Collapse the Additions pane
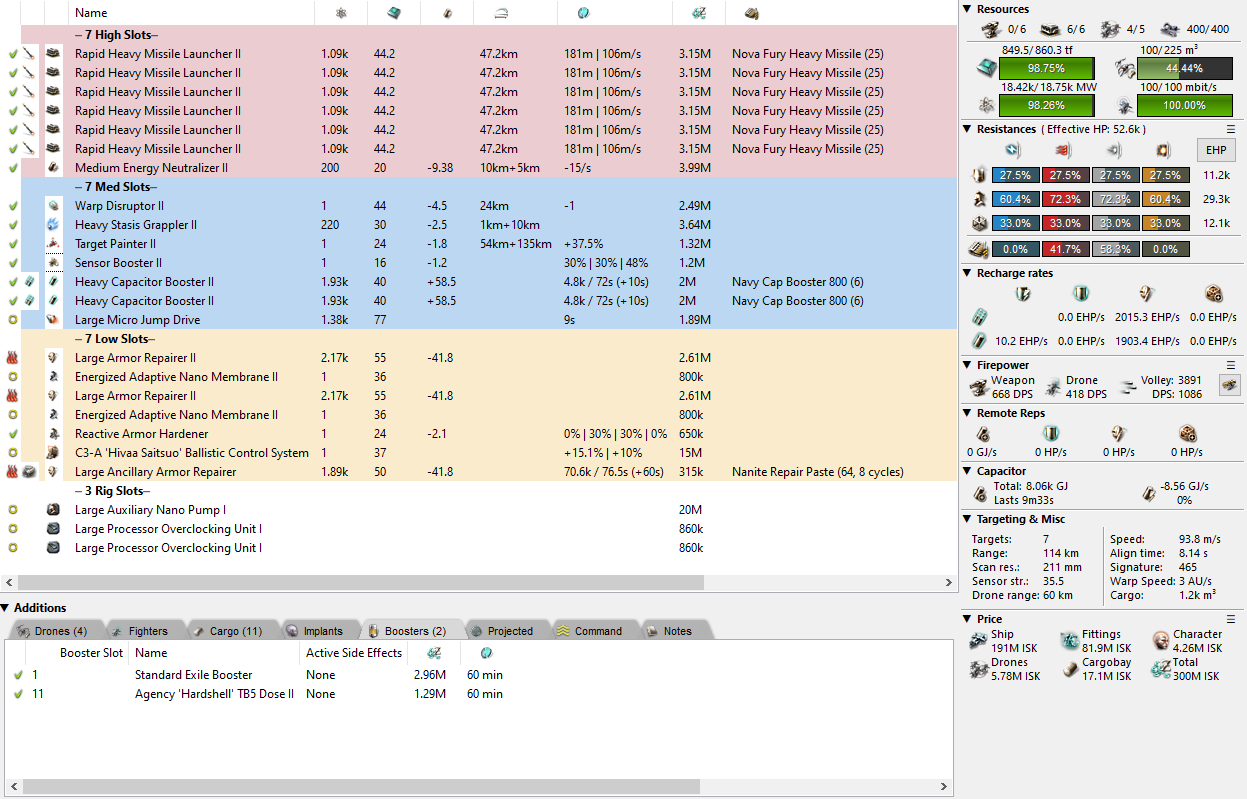1247x799 pixels. 6,608
